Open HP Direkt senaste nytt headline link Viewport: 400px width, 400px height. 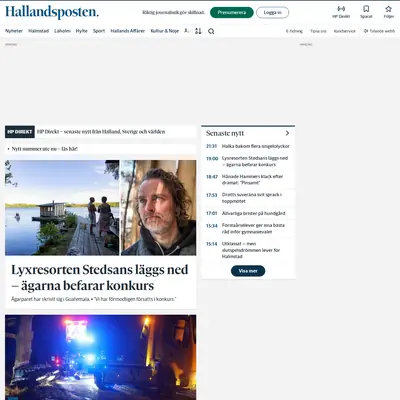101,132
